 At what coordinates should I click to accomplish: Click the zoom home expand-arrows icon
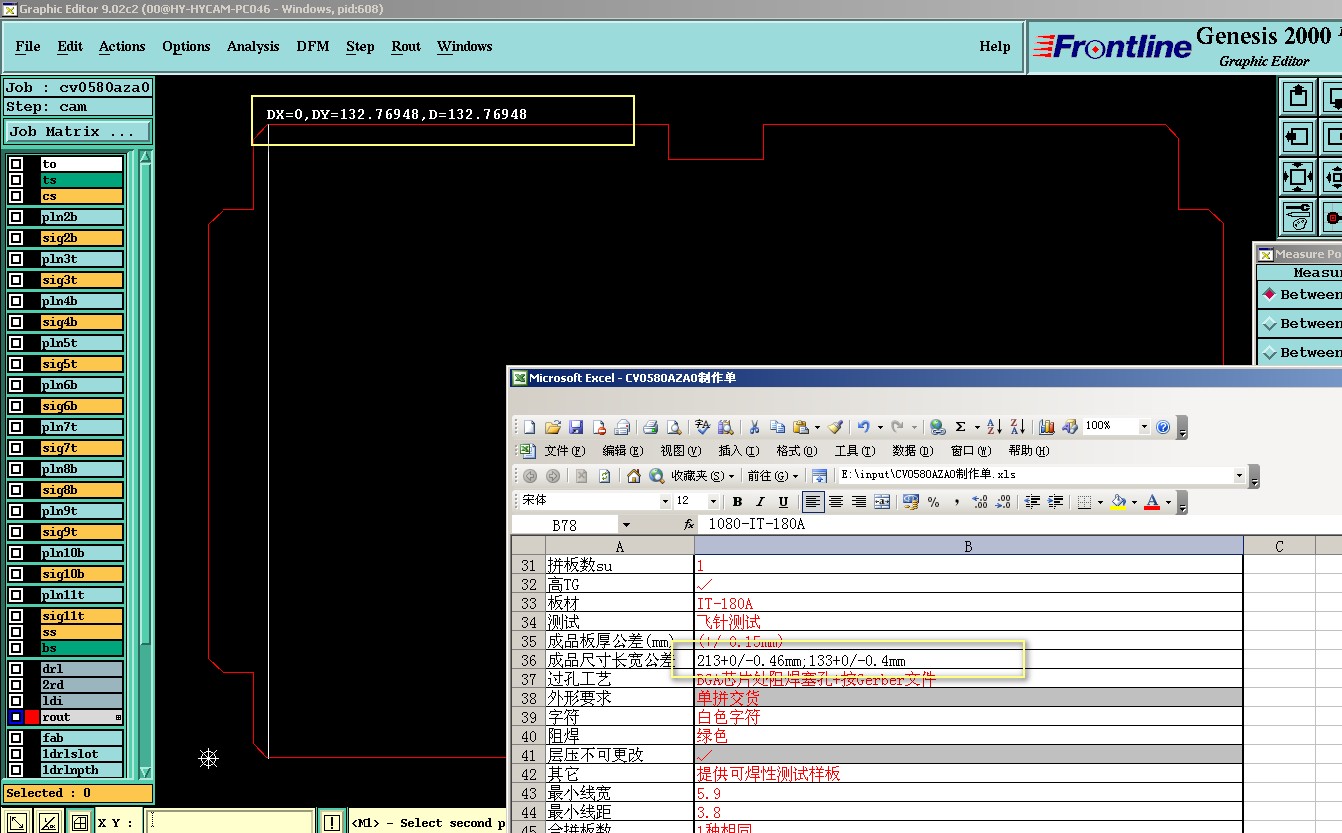1298,177
